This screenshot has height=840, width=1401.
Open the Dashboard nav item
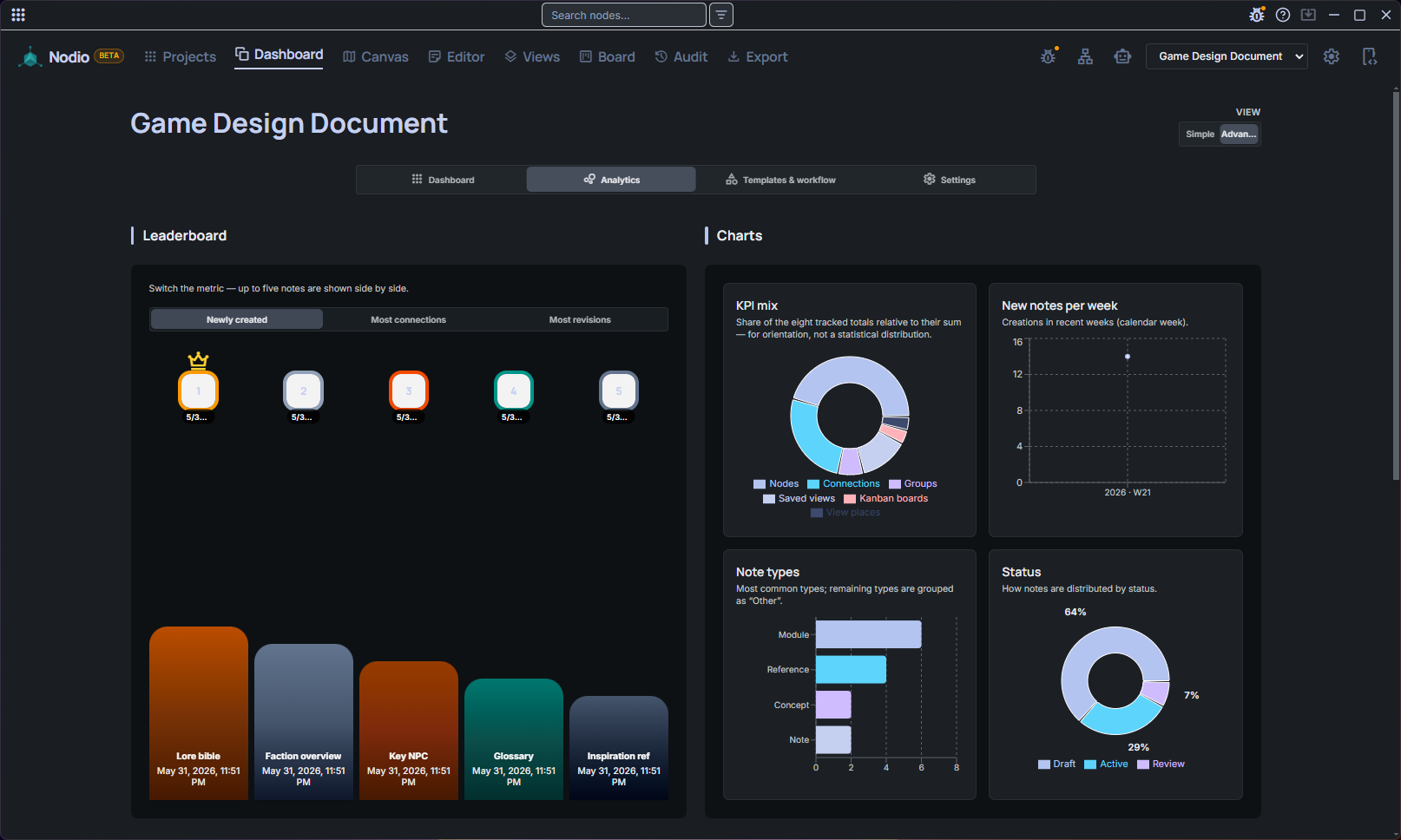(x=279, y=55)
